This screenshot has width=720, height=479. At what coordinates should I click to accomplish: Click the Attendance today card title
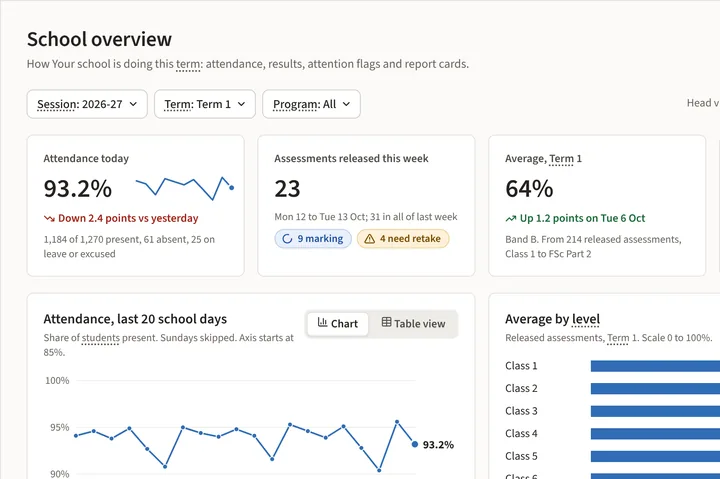click(86, 158)
